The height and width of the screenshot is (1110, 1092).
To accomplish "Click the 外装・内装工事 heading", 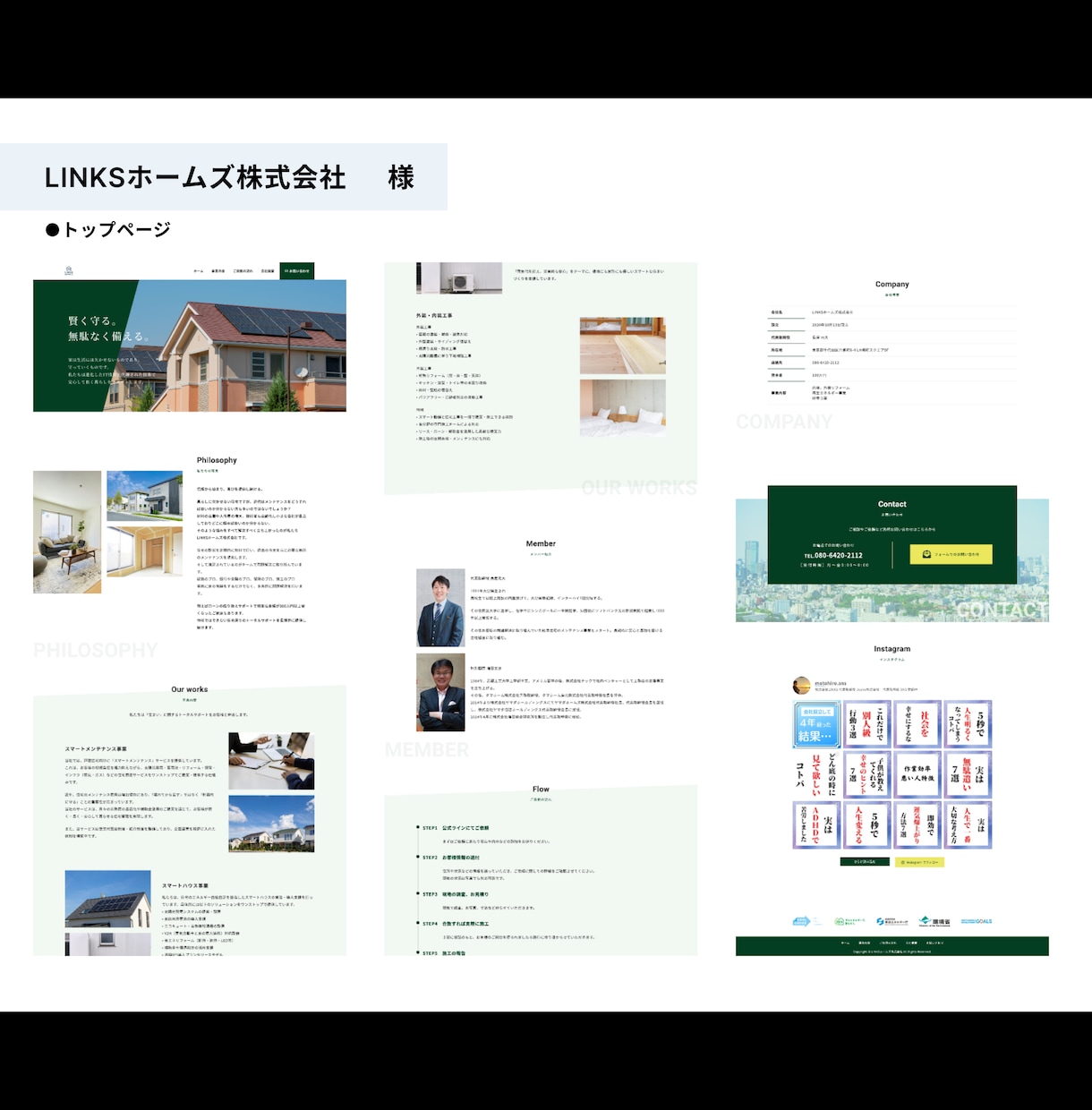I will pos(435,316).
